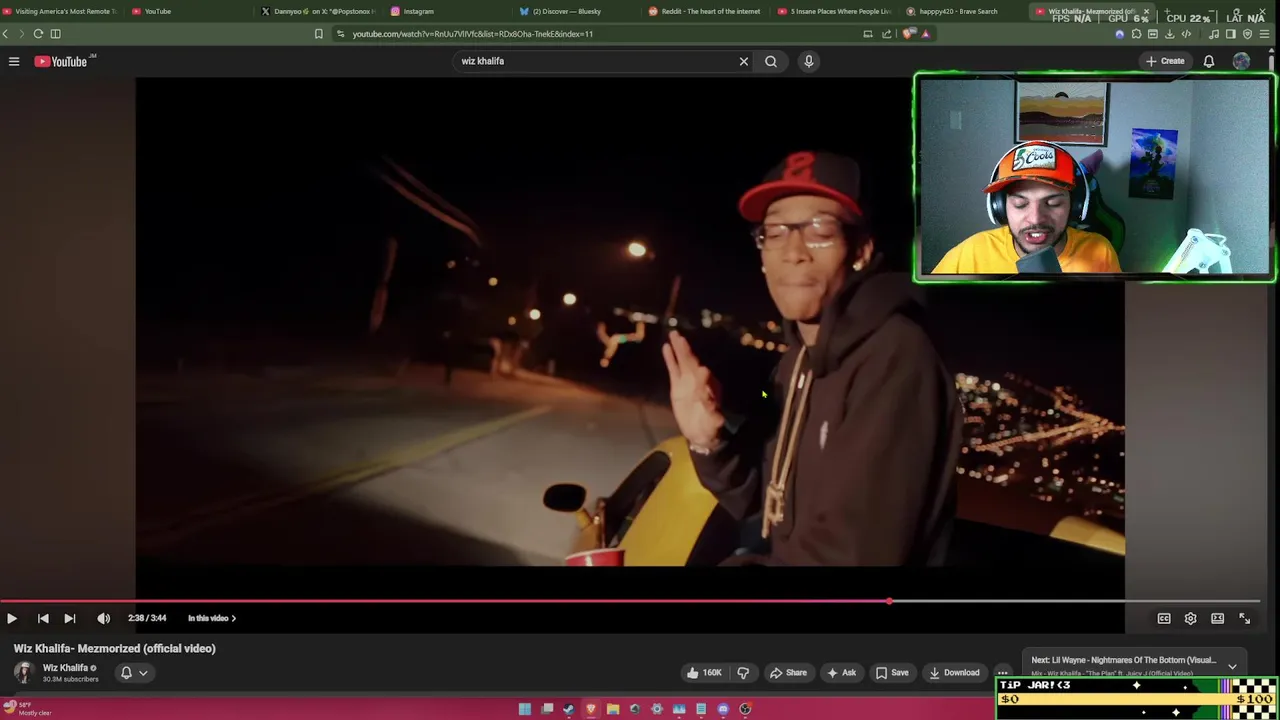The image size is (1280, 720).
Task: Share the Mezmorized video
Action: tap(787, 673)
